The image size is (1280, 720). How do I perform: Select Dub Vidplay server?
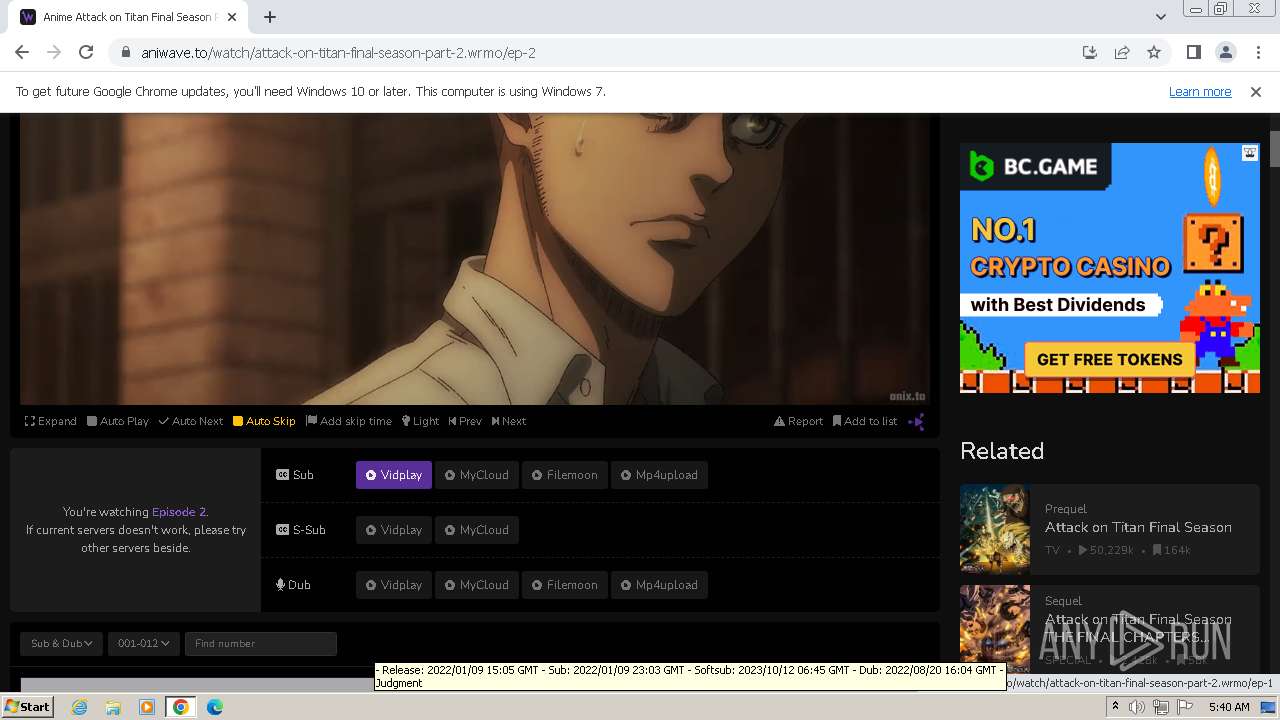[x=394, y=585]
